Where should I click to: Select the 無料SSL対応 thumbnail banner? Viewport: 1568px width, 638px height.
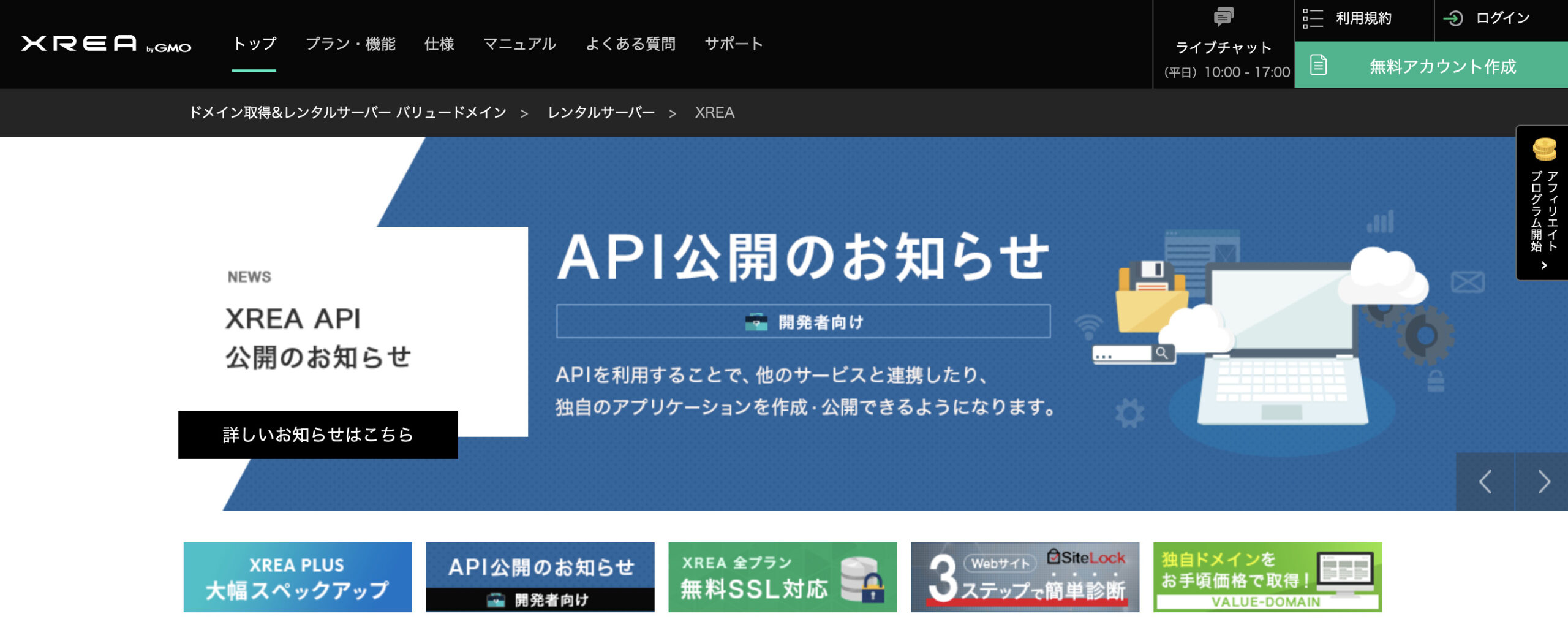[783, 577]
